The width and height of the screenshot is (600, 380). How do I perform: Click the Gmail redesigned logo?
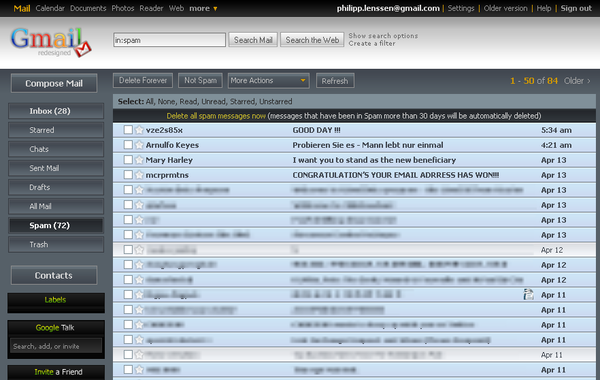(51, 42)
